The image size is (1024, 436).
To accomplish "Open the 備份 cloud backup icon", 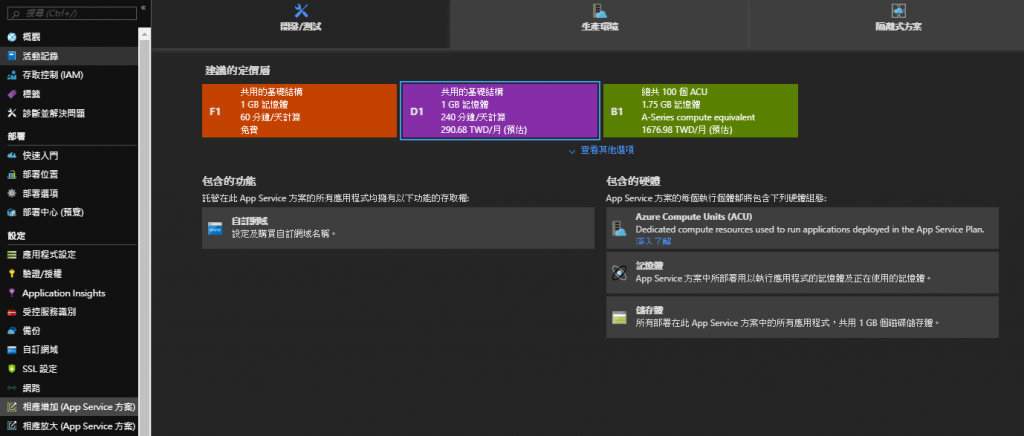I will [12, 331].
